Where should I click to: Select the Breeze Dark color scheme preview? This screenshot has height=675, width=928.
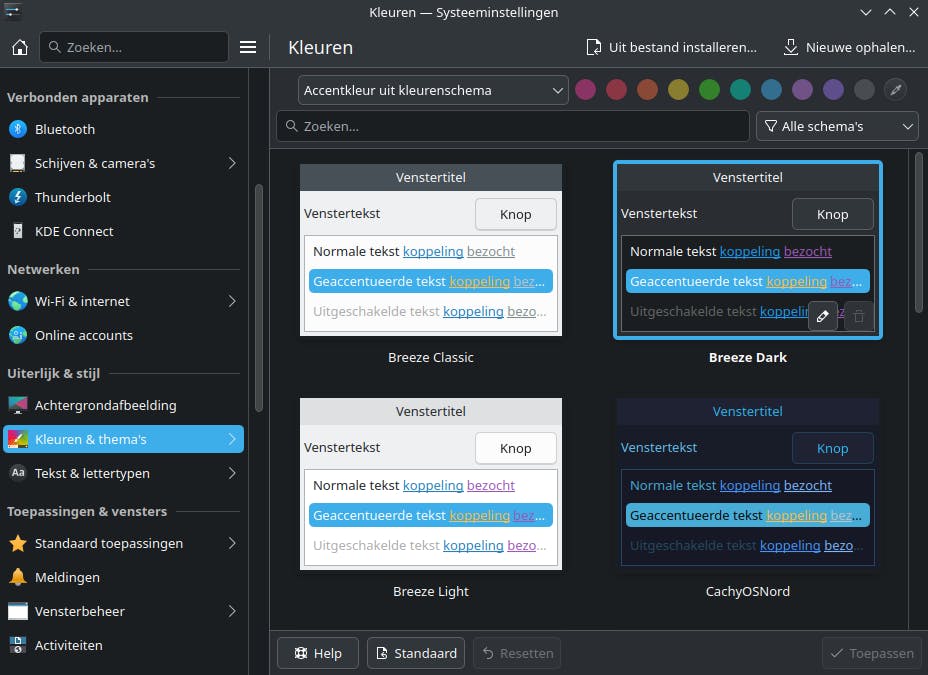pos(747,250)
